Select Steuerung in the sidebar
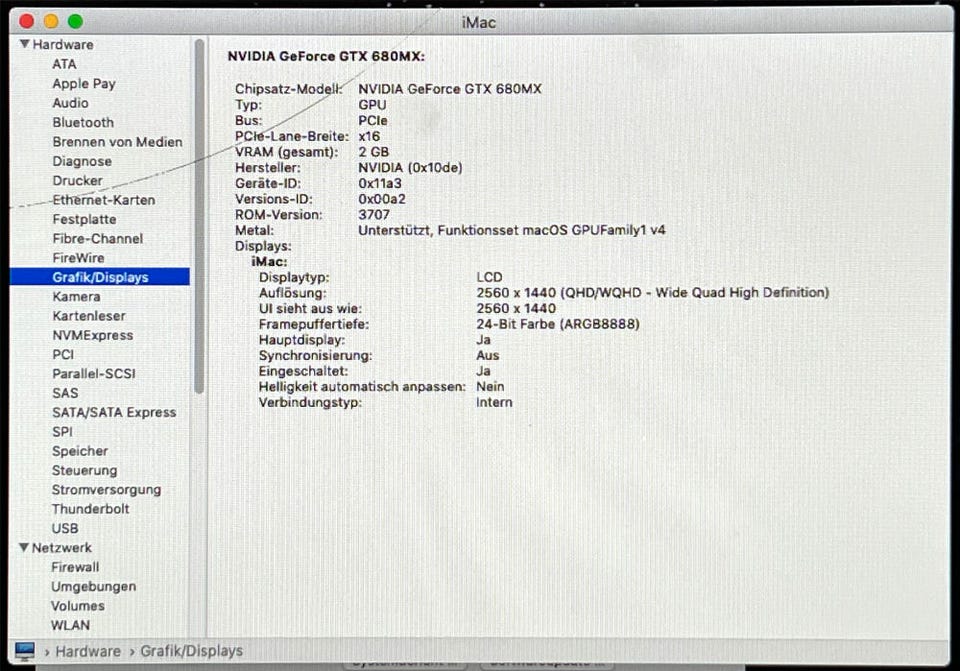This screenshot has height=671, width=960. tap(84, 471)
